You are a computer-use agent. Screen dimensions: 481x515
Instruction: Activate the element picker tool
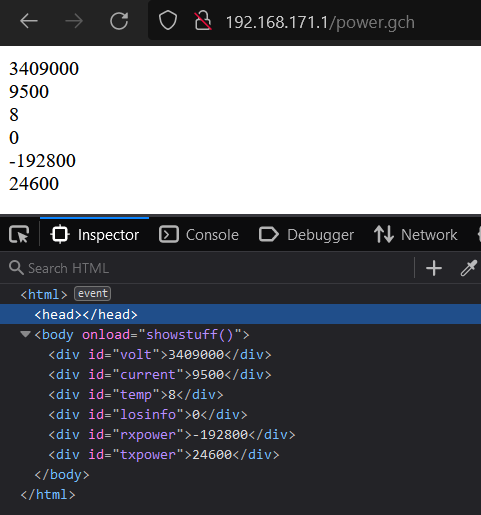[x=19, y=234]
